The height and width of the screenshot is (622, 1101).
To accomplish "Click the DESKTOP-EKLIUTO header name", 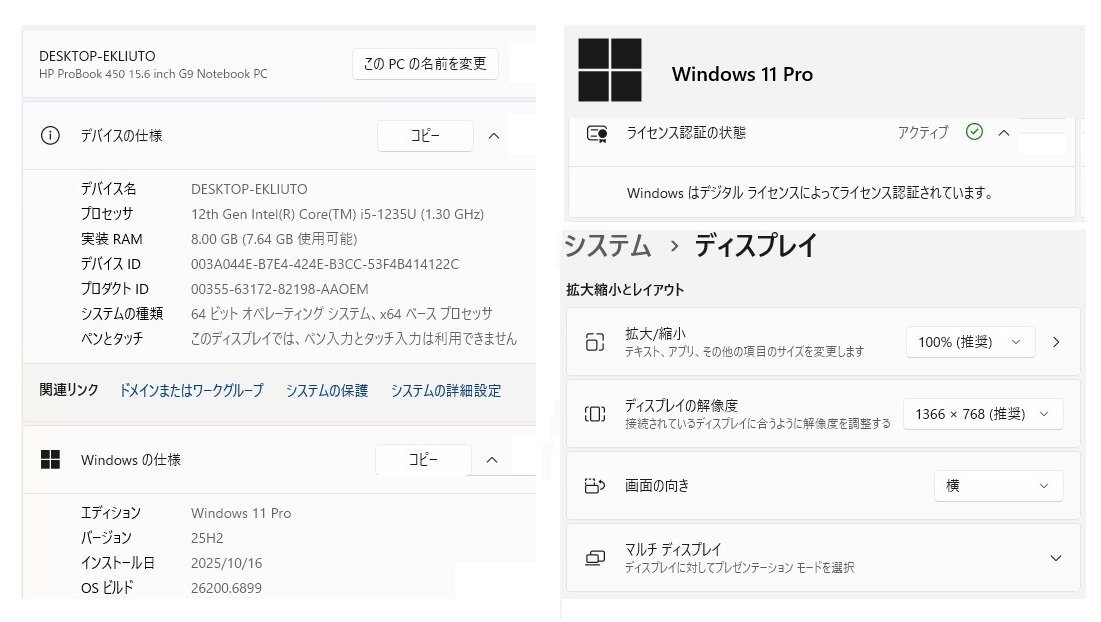I will pos(97,56).
